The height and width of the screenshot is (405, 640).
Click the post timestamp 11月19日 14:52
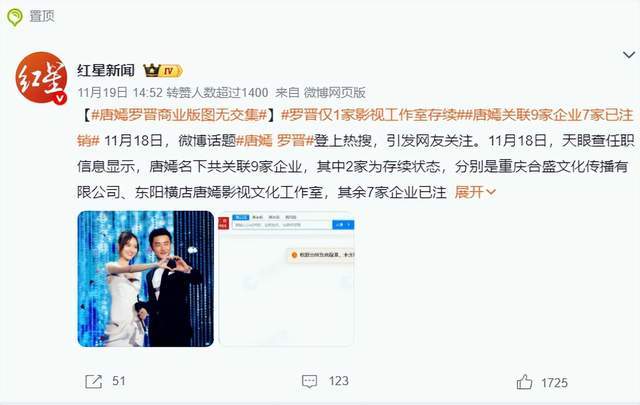120,93
